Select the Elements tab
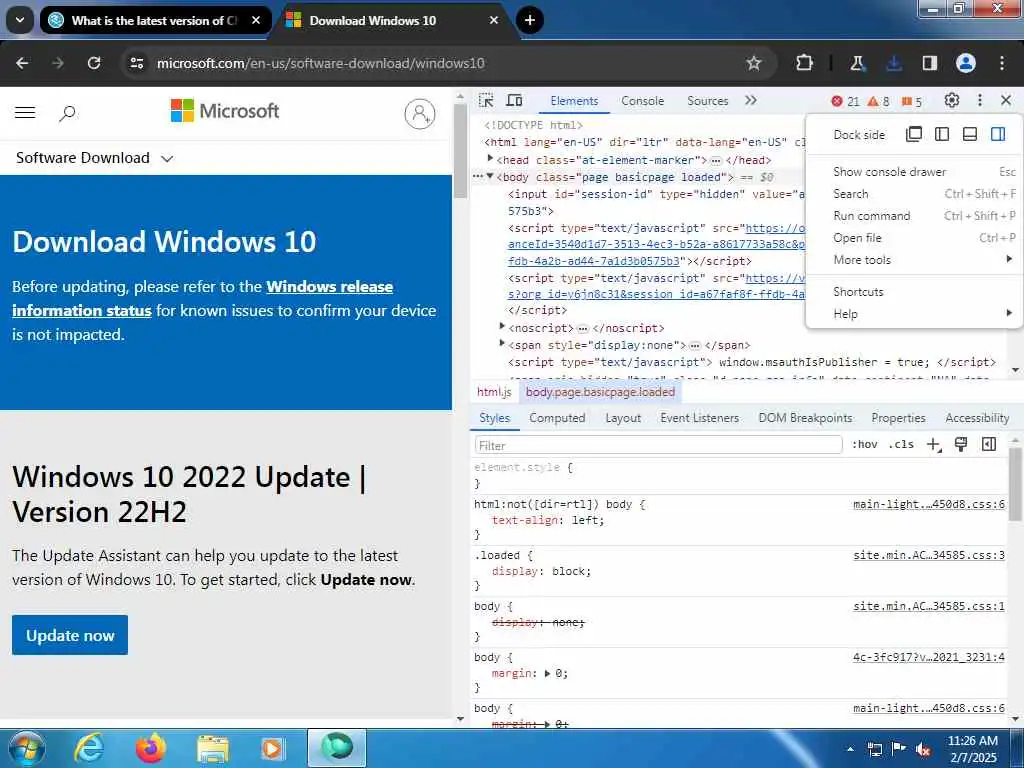The width and height of the screenshot is (1024, 768). click(x=574, y=101)
